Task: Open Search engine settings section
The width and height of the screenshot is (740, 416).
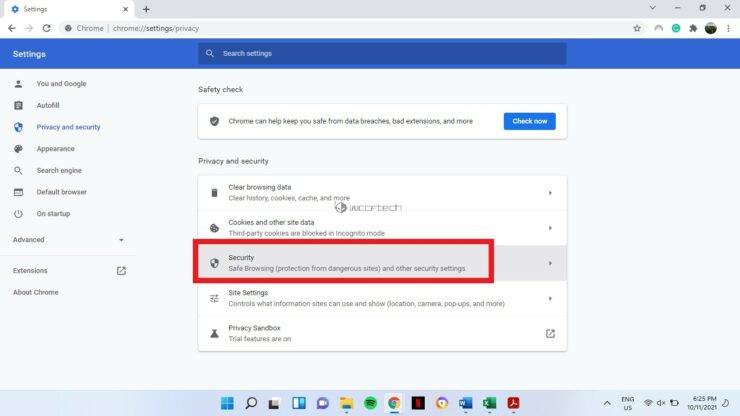Action: [59, 170]
